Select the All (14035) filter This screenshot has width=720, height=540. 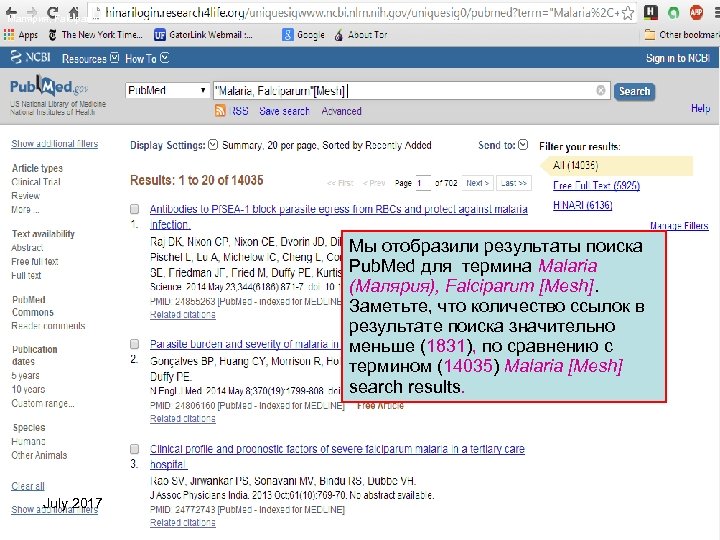click(575, 165)
